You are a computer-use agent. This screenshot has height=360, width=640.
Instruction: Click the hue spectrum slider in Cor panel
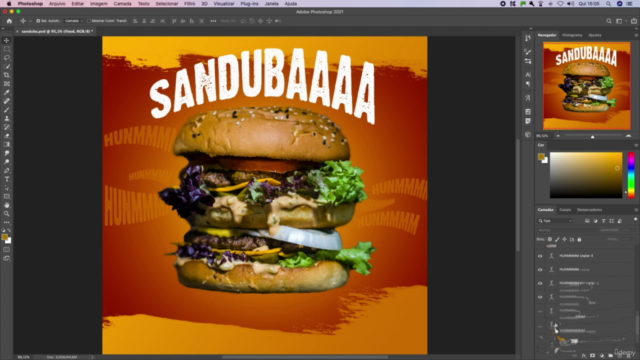tap(631, 175)
